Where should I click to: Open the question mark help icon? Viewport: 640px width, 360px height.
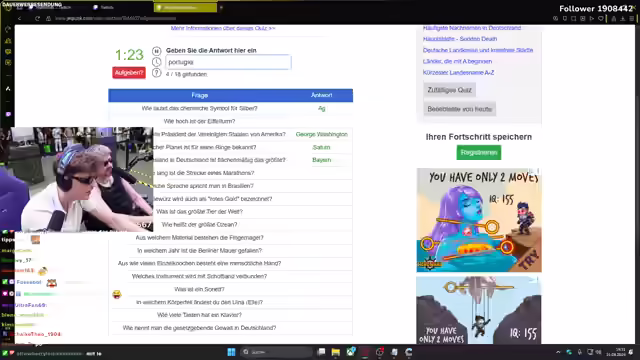pyautogui.click(x=156, y=73)
